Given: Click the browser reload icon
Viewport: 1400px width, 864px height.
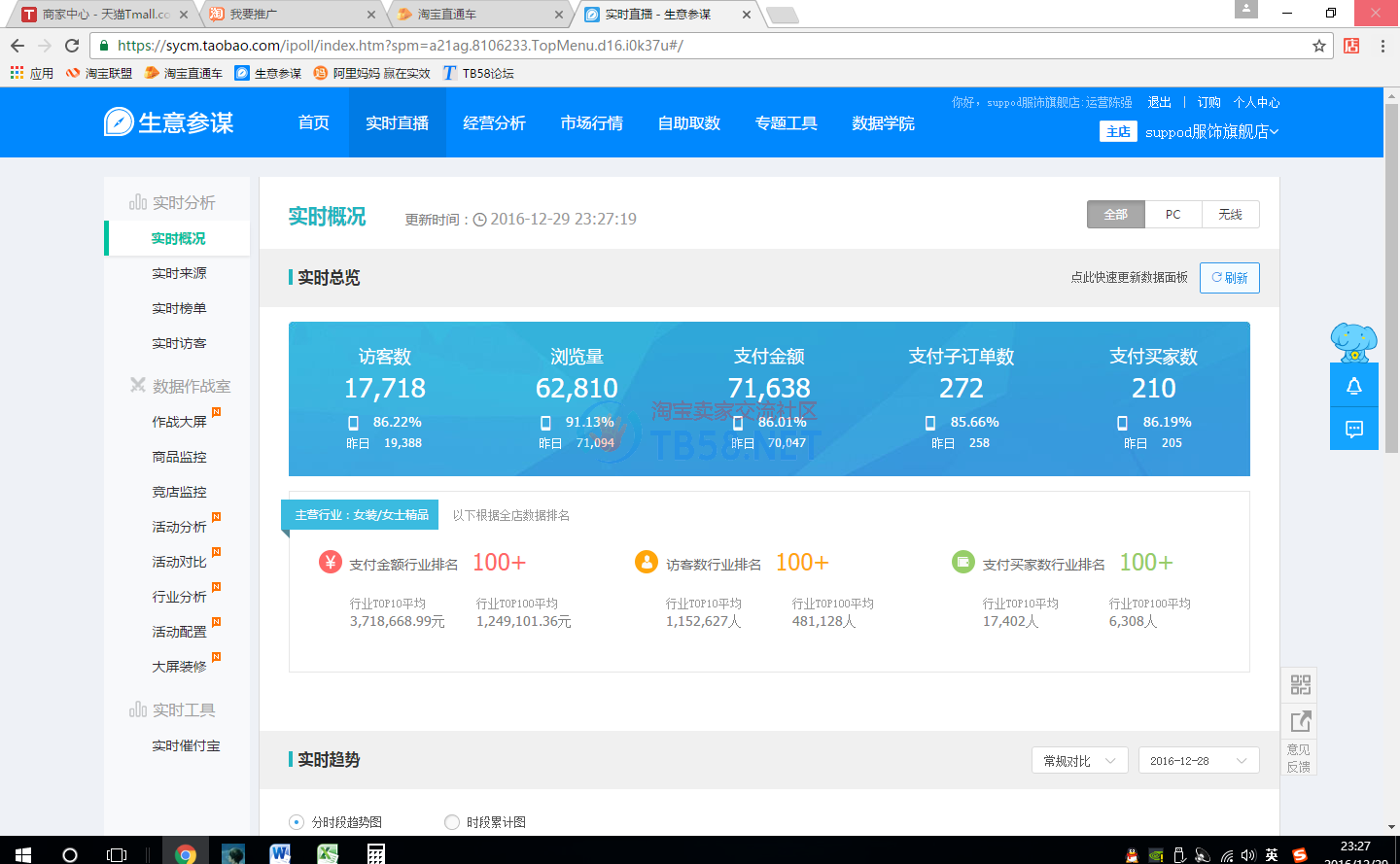Looking at the screenshot, I should [72, 46].
